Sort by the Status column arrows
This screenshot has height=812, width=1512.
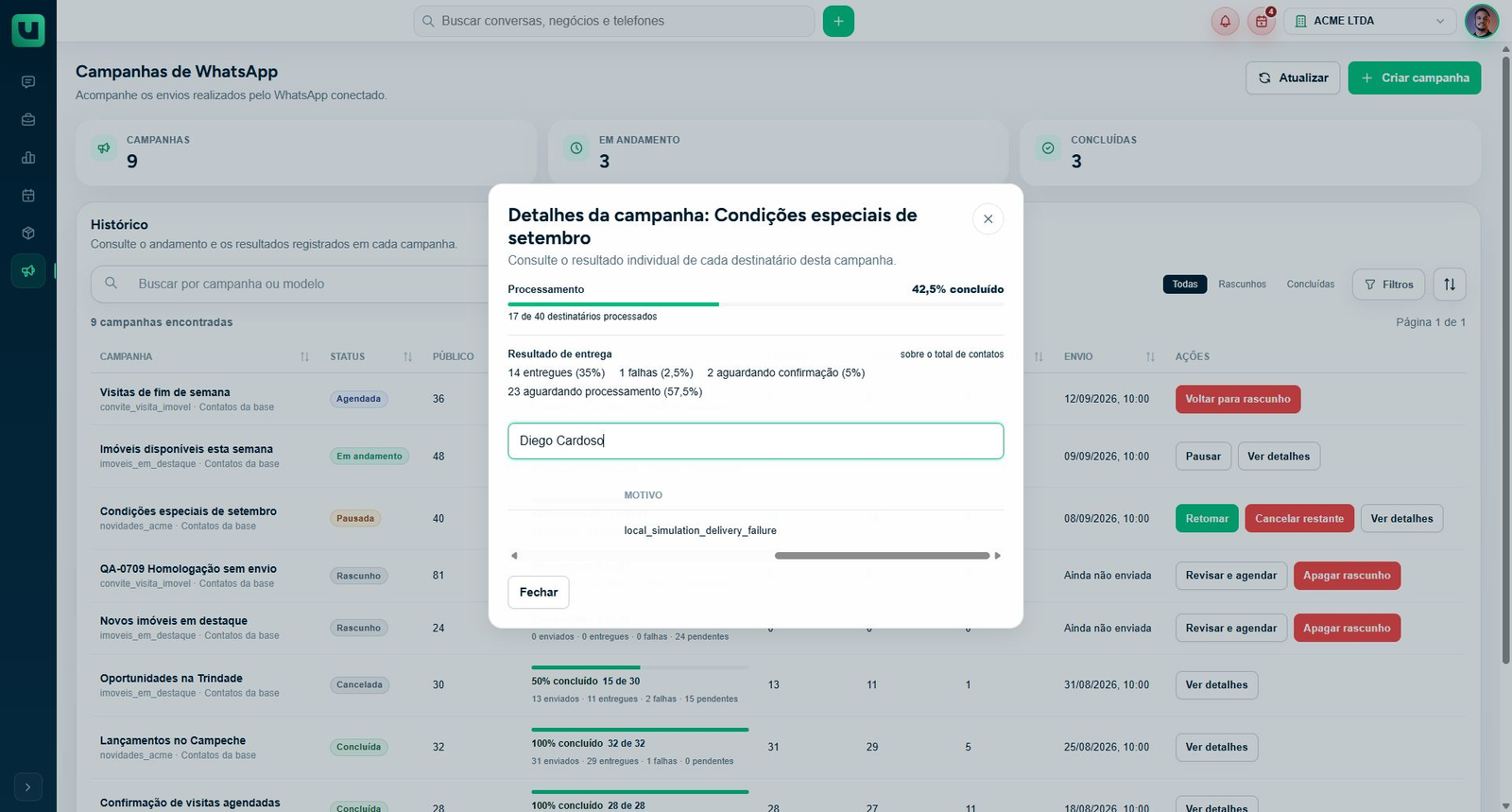(x=407, y=357)
